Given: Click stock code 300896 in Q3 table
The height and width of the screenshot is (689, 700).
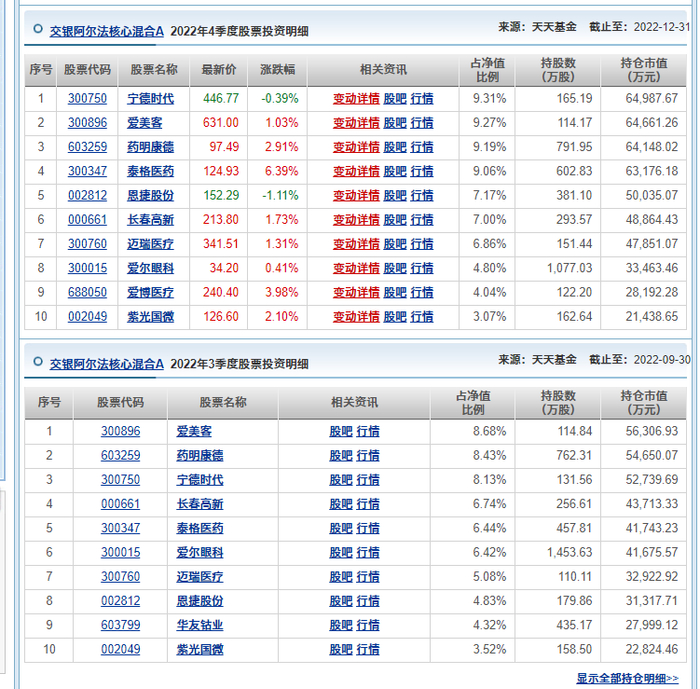Looking at the screenshot, I should pos(120,431).
